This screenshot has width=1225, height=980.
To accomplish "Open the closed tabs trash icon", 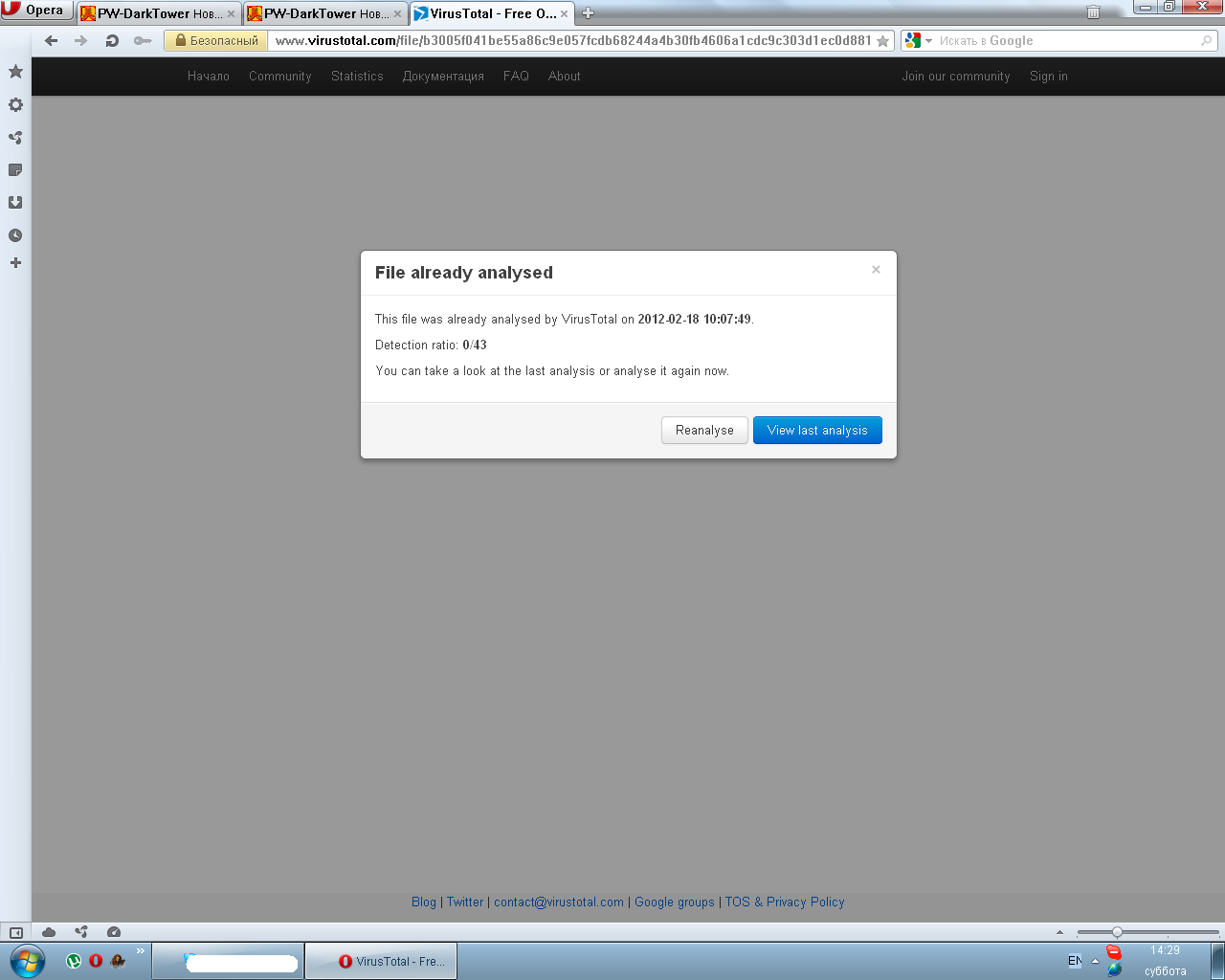I will point(1093,12).
